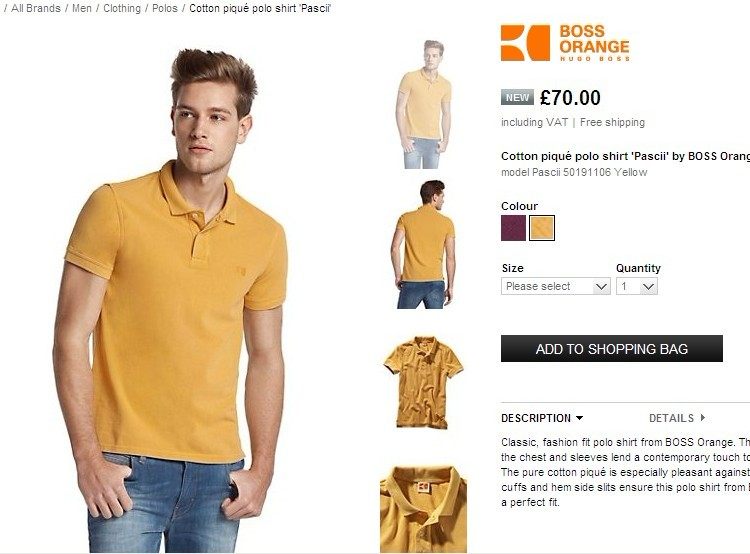The height and width of the screenshot is (554, 750).
Task: Click the BOSS Orange brand logo
Action: point(565,43)
